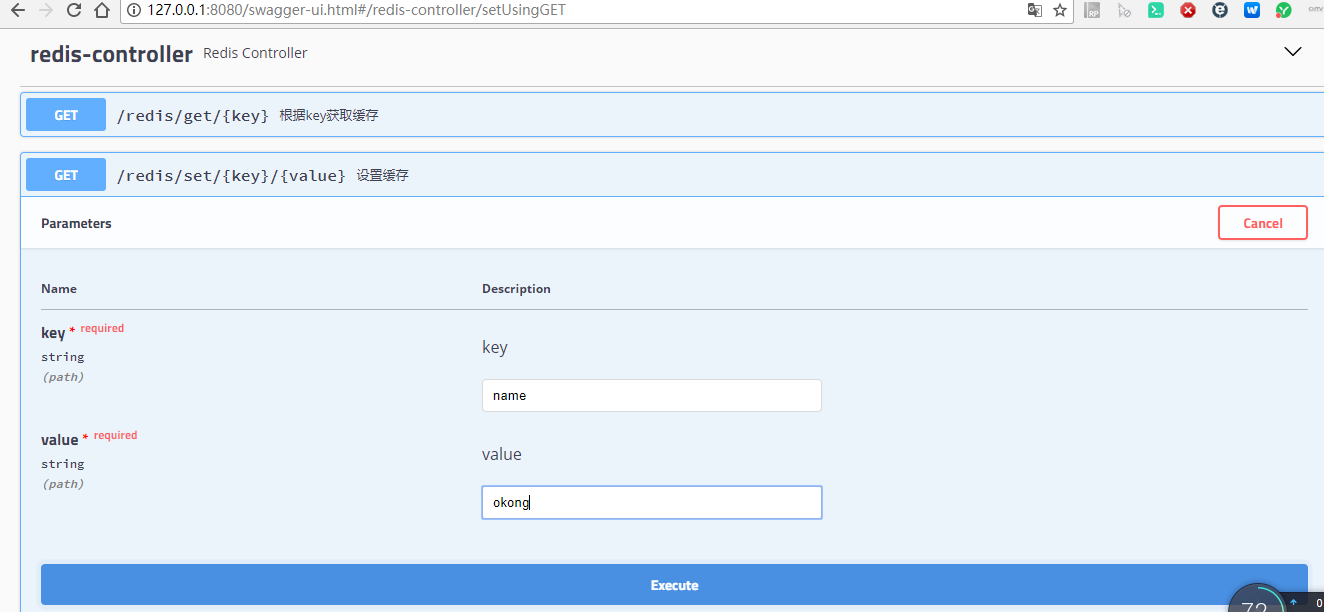Open the translate page icon
1324x612 pixels.
click(x=1035, y=10)
